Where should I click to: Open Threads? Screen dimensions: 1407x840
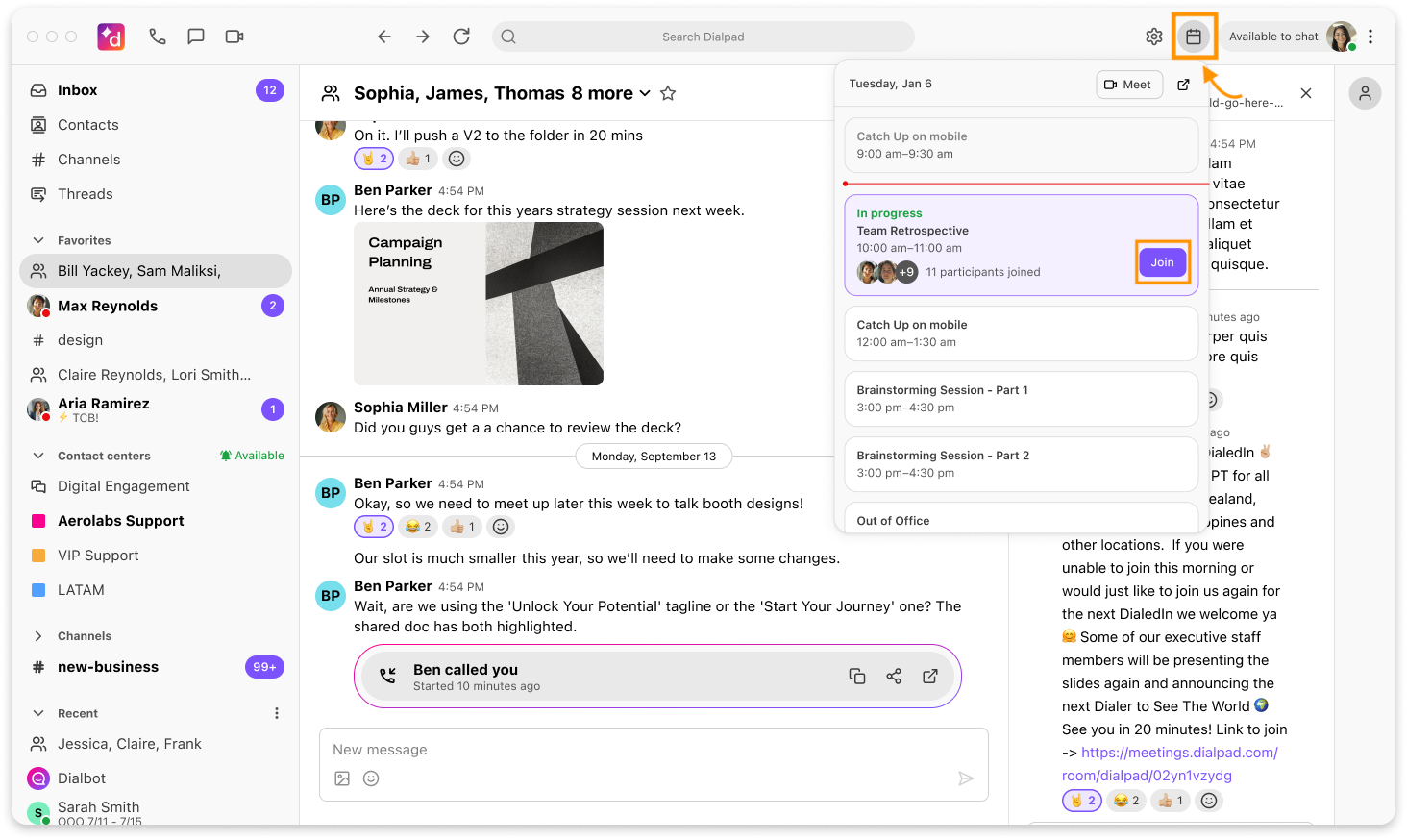(x=156, y=194)
